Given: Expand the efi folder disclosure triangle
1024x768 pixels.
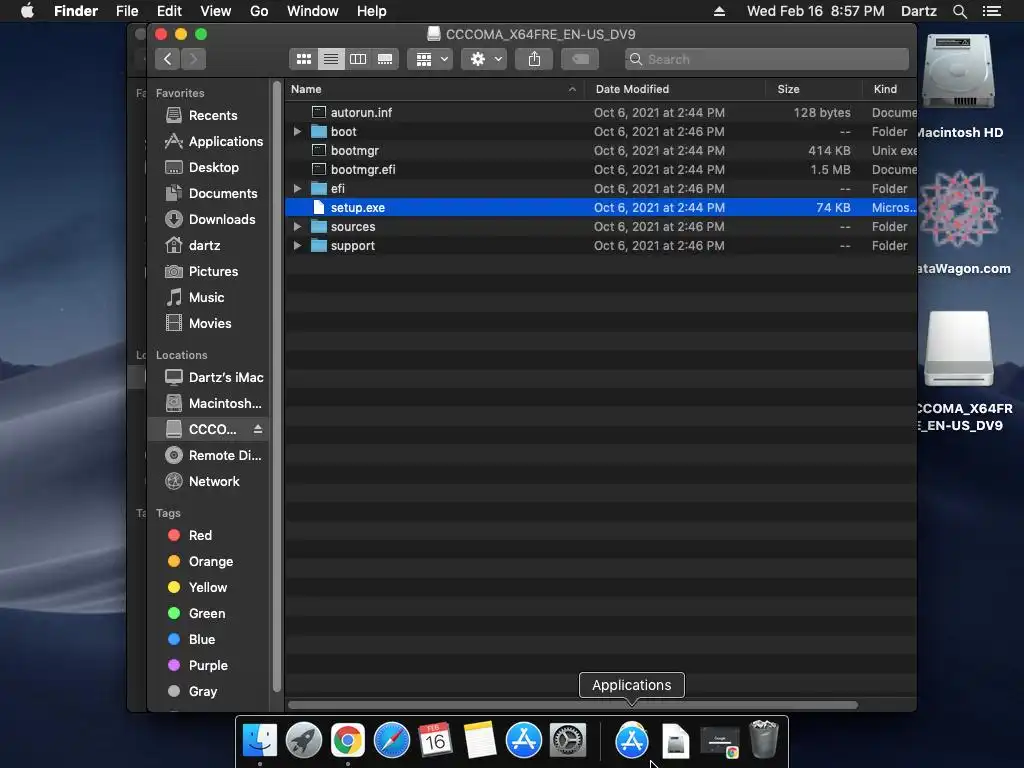Looking at the screenshot, I should [x=297, y=189].
